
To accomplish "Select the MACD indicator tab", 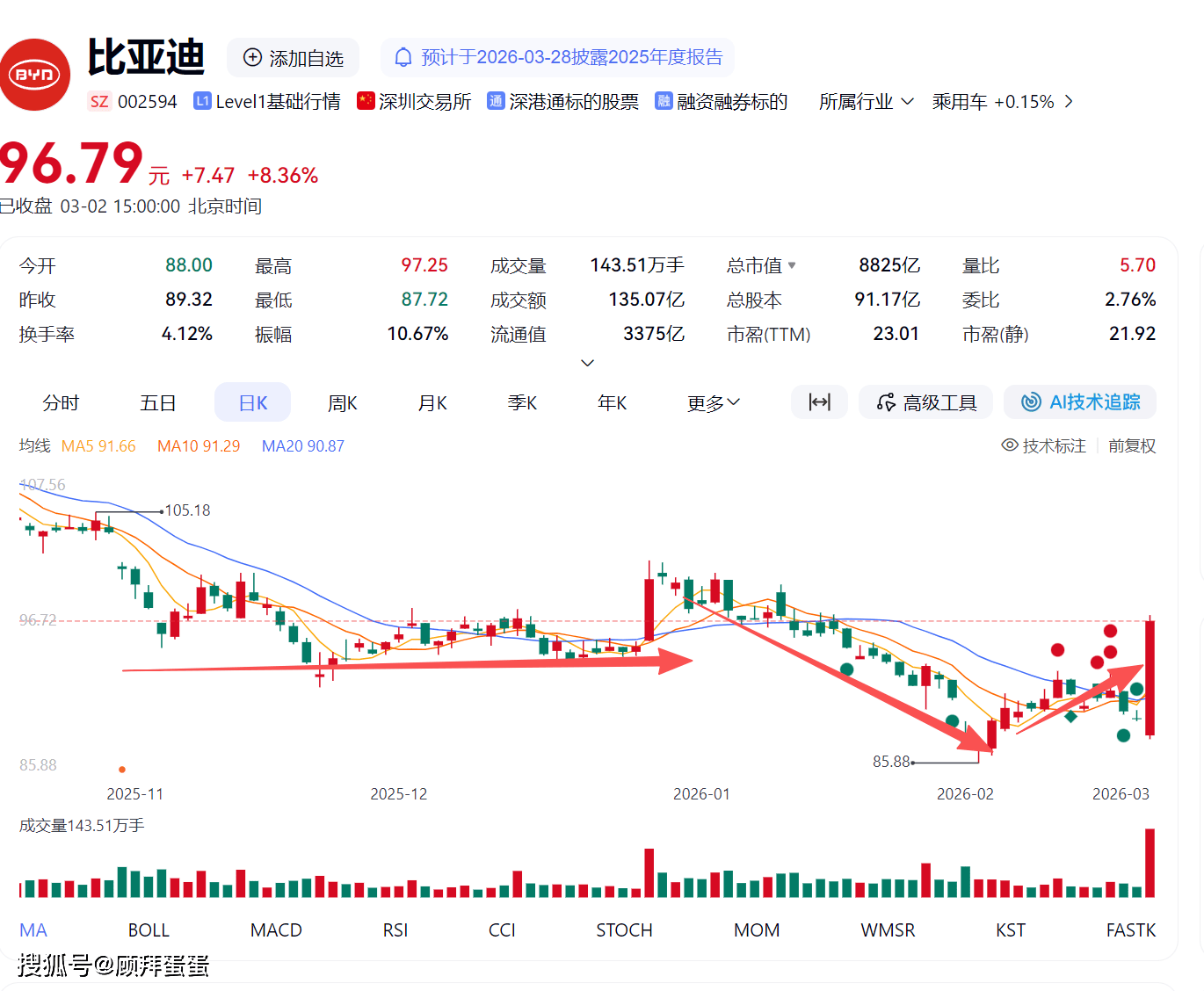I will (276, 930).
